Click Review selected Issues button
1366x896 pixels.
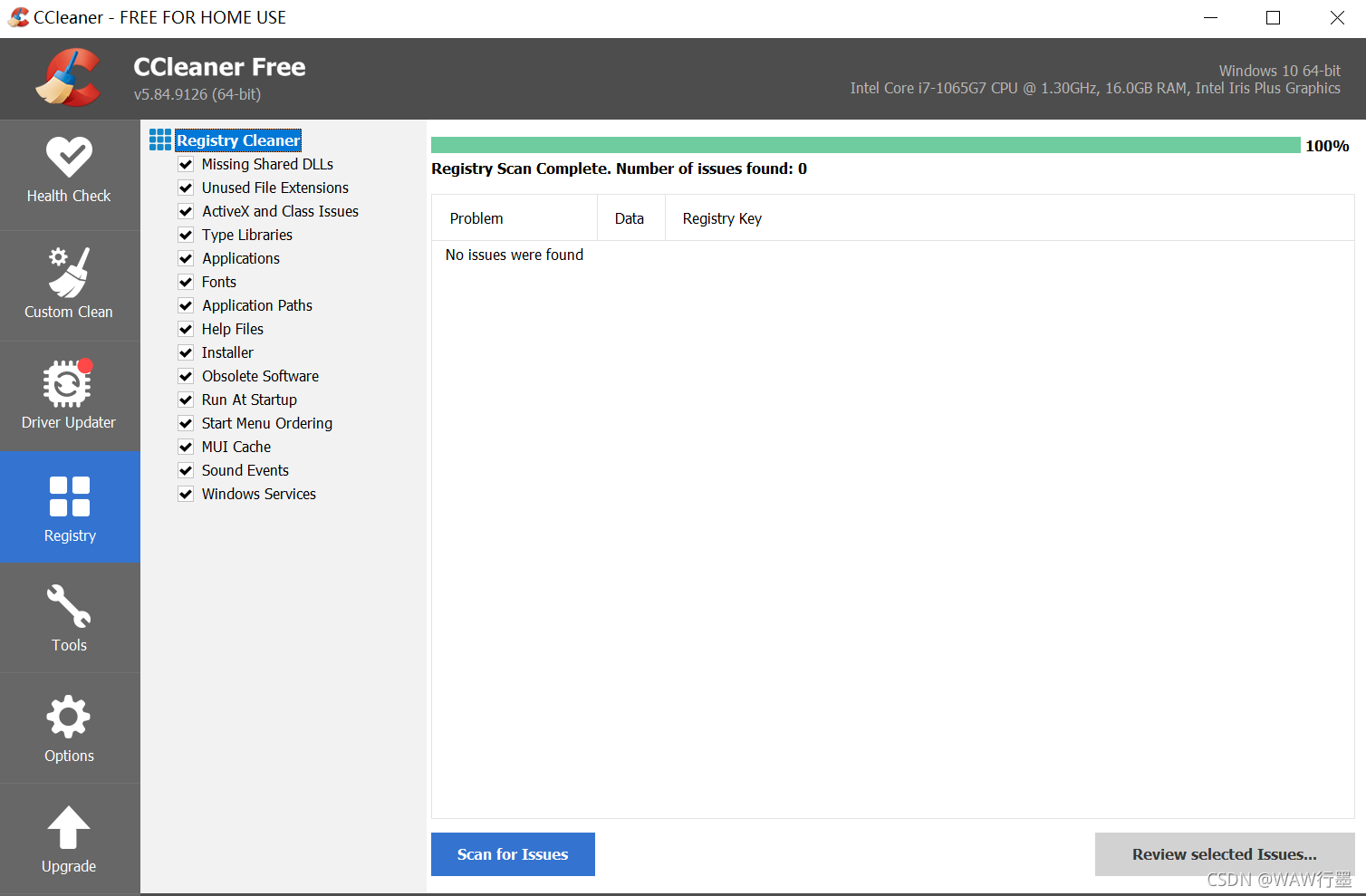point(1225,854)
